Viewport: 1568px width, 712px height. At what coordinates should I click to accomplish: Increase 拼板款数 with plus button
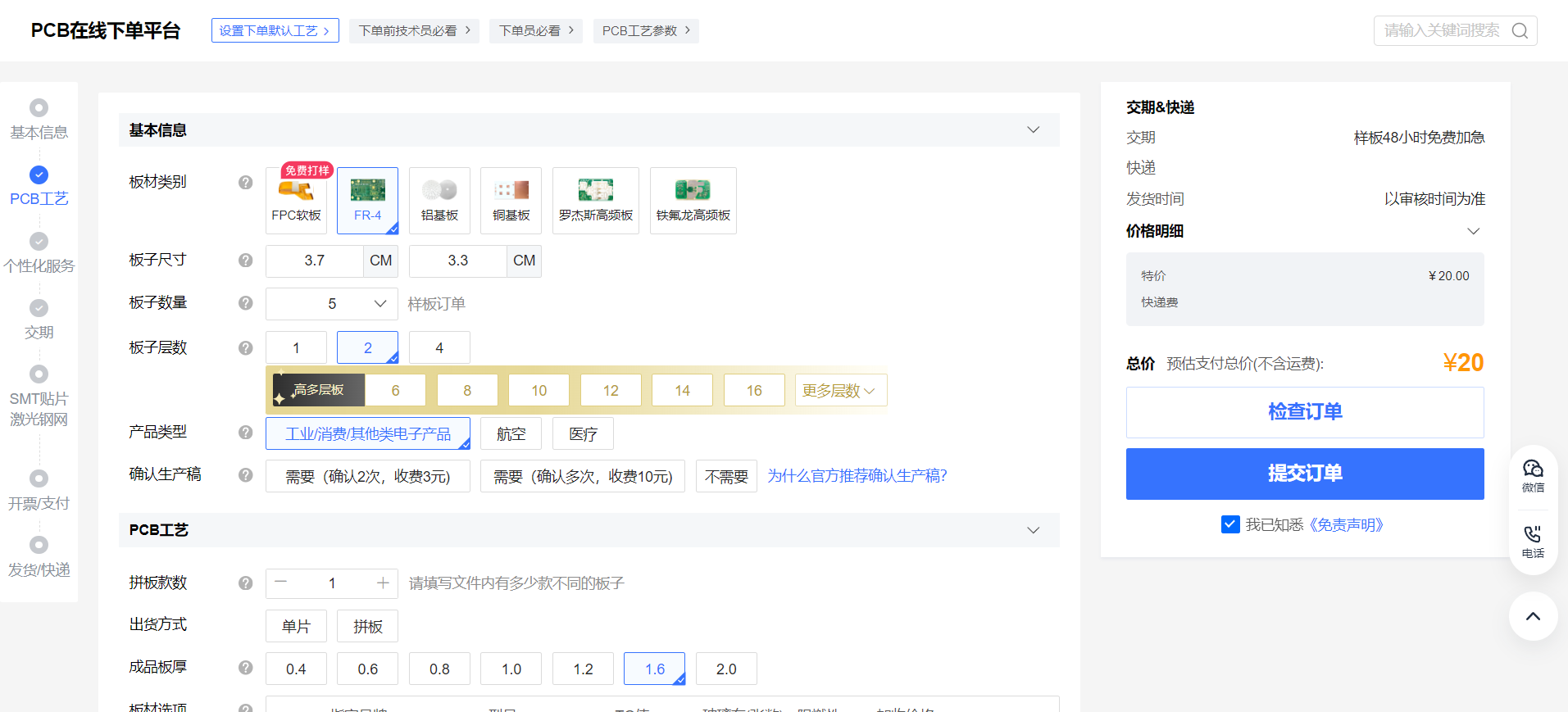tap(383, 583)
